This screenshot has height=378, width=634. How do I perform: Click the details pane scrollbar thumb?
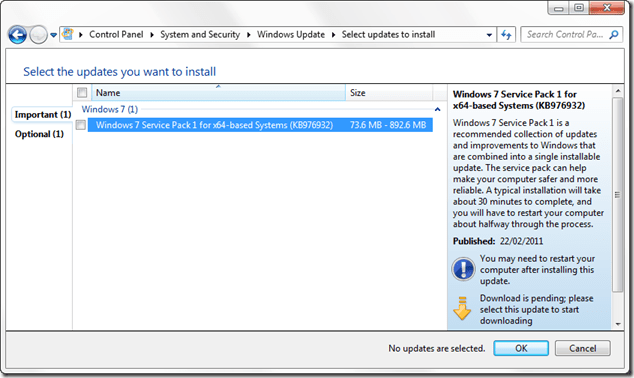(x=617, y=194)
